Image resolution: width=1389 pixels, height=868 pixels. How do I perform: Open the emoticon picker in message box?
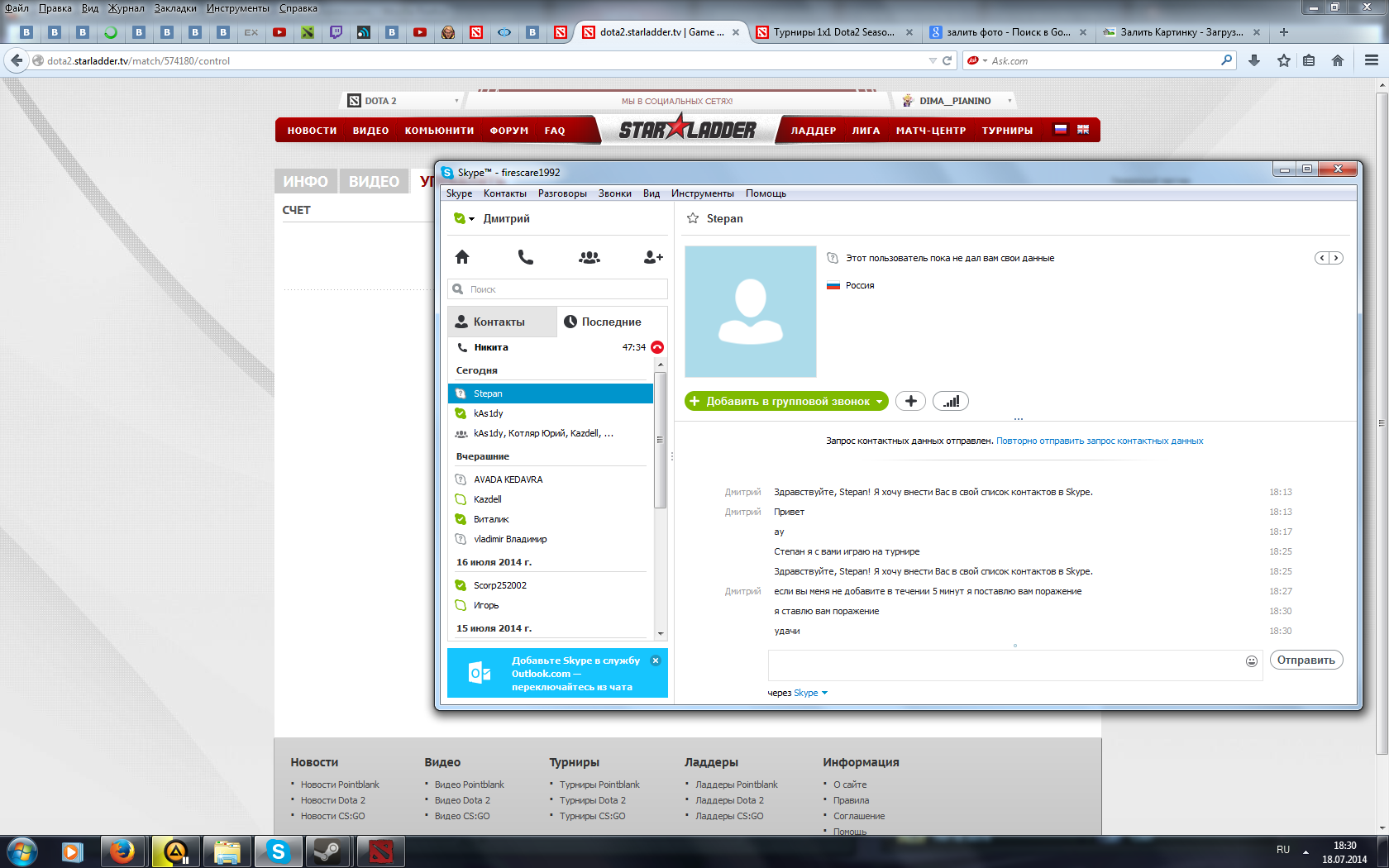pyautogui.click(x=1252, y=661)
